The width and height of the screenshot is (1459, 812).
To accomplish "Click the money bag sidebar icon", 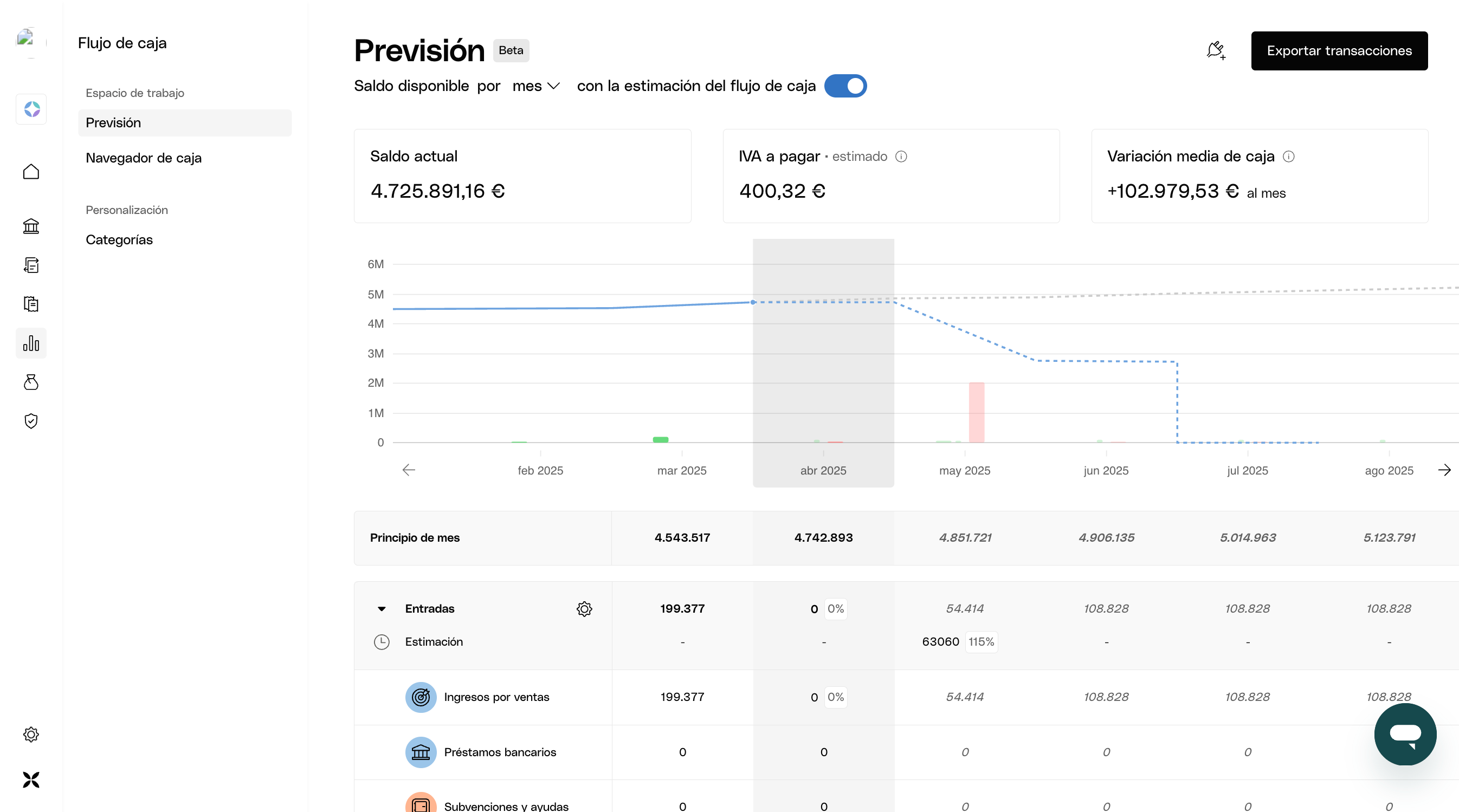I will pos(31,382).
